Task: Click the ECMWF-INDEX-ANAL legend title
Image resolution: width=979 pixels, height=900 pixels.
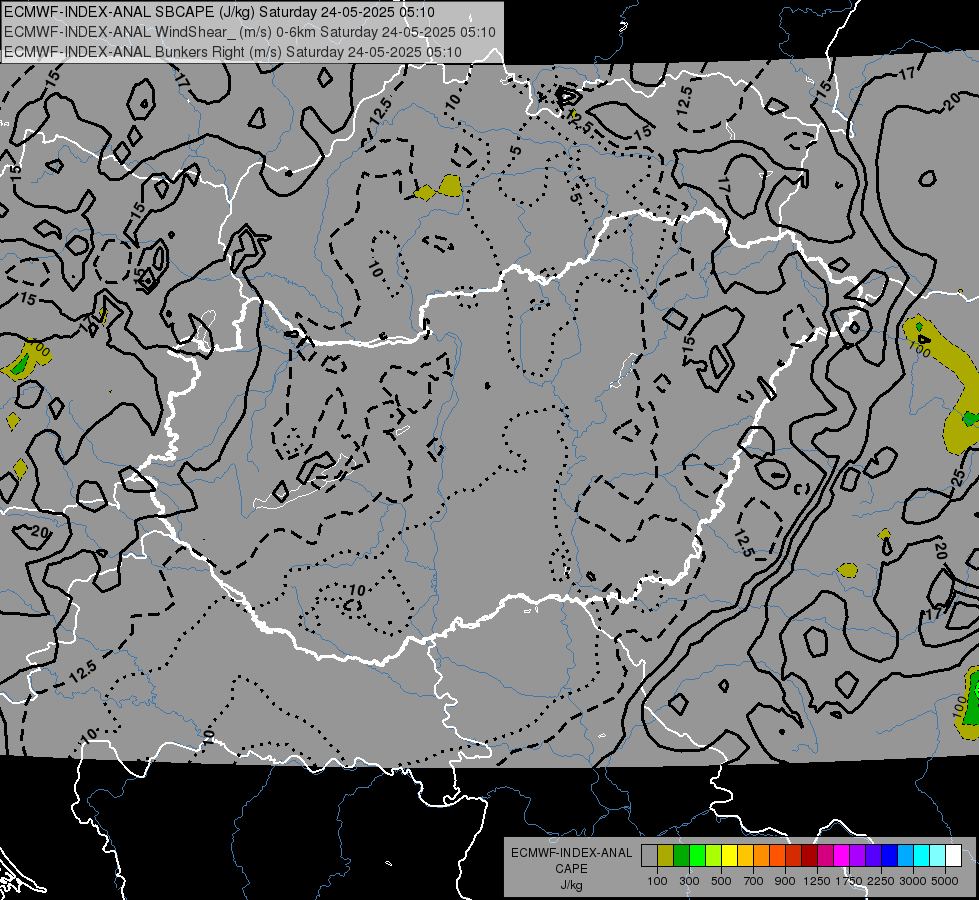Action: [571, 853]
